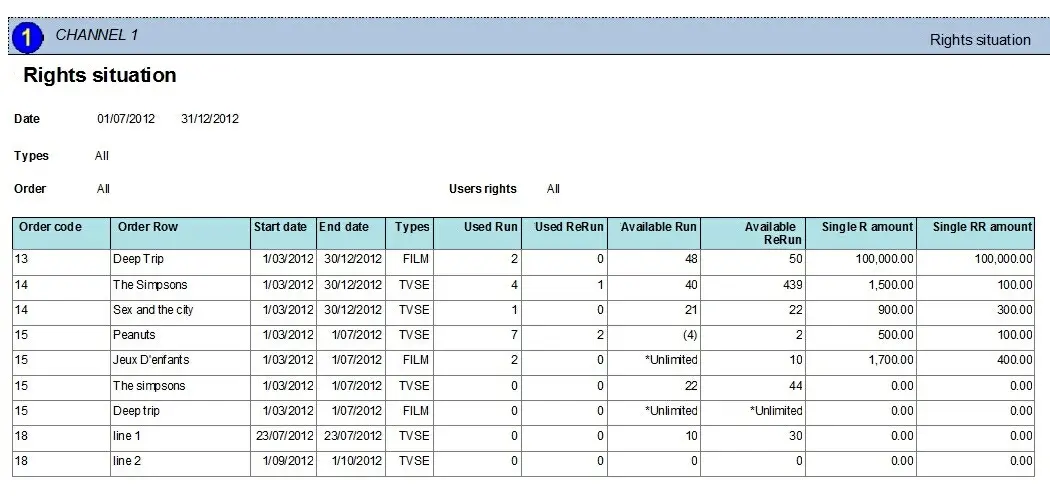Select the Single RR amount column header
The width and height of the screenshot is (1050, 500).
point(982,227)
